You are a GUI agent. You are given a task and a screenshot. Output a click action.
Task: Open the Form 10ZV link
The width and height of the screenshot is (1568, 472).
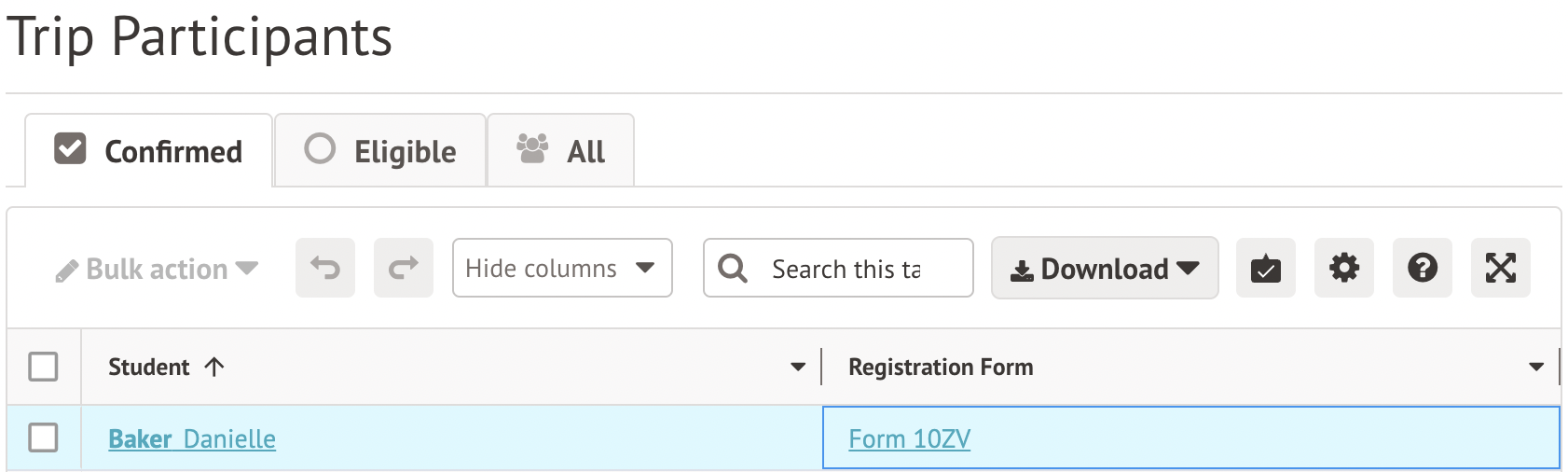click(x=909, y=439)
